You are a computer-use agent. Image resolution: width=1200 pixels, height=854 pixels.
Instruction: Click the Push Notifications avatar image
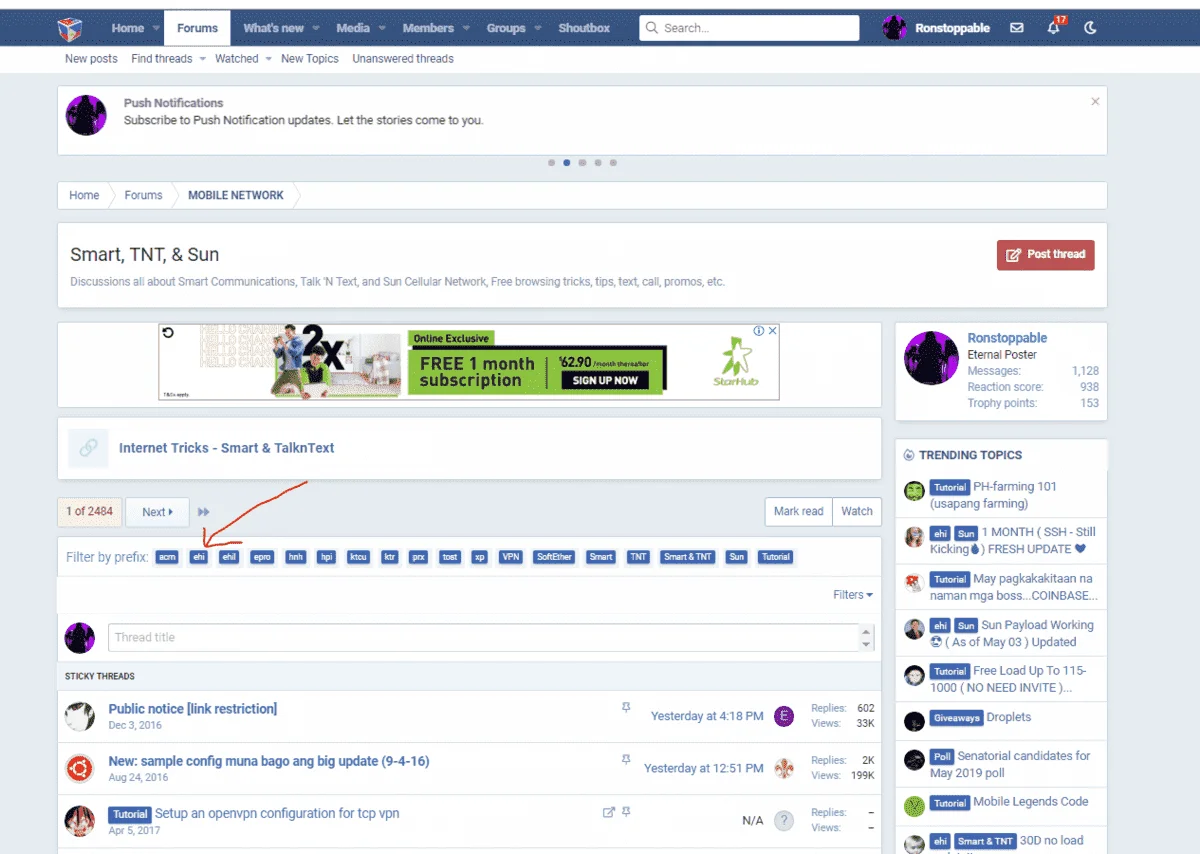click(x=86, y=115)
